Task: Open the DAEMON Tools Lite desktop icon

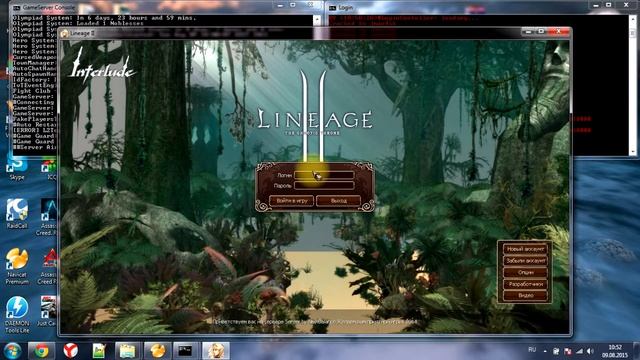Action: click(x=17, y=314)
